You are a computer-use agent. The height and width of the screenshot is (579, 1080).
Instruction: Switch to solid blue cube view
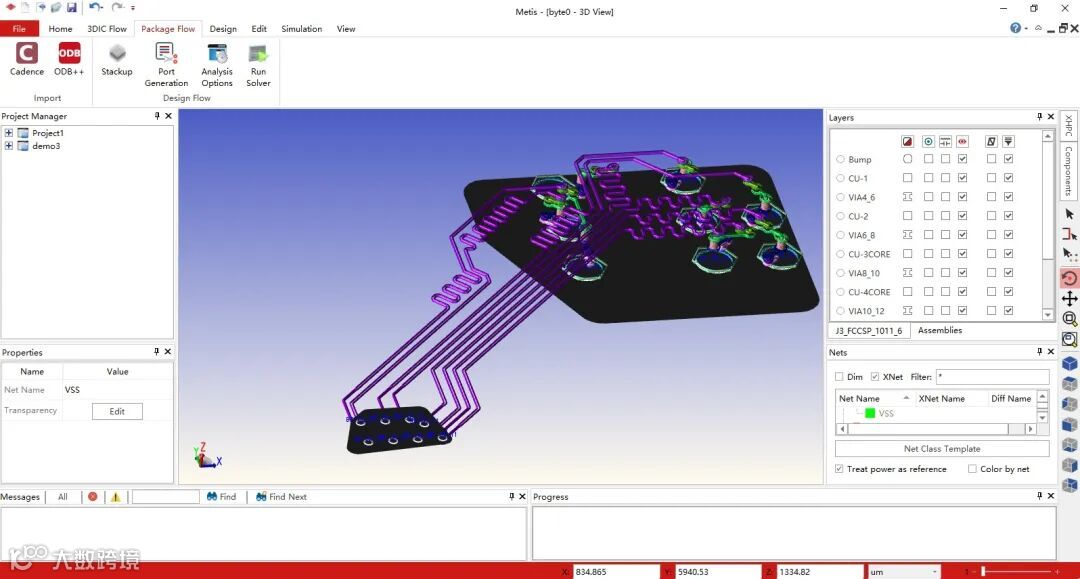1069,363
